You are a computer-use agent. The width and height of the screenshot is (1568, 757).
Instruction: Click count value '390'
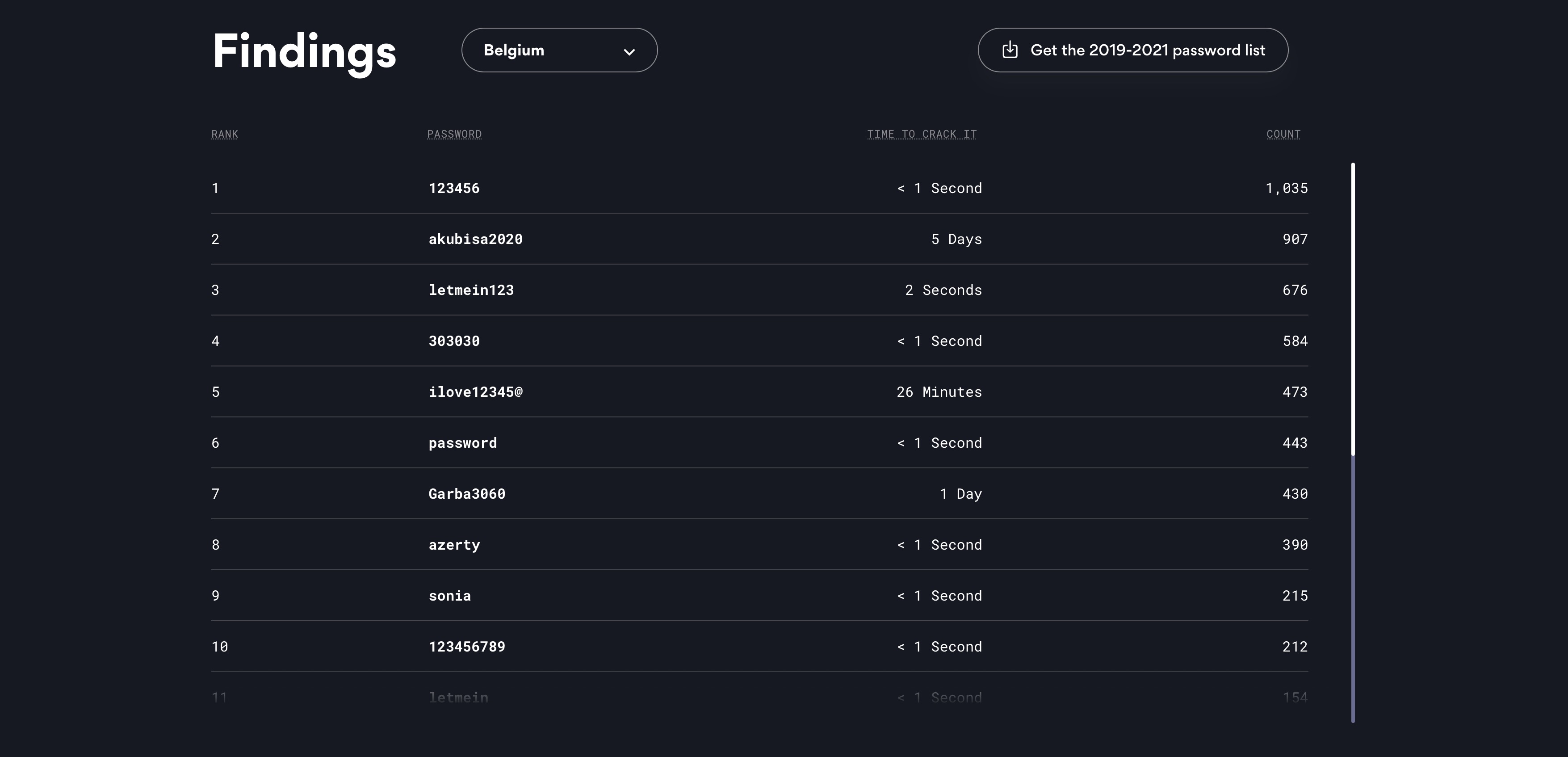1295,545
